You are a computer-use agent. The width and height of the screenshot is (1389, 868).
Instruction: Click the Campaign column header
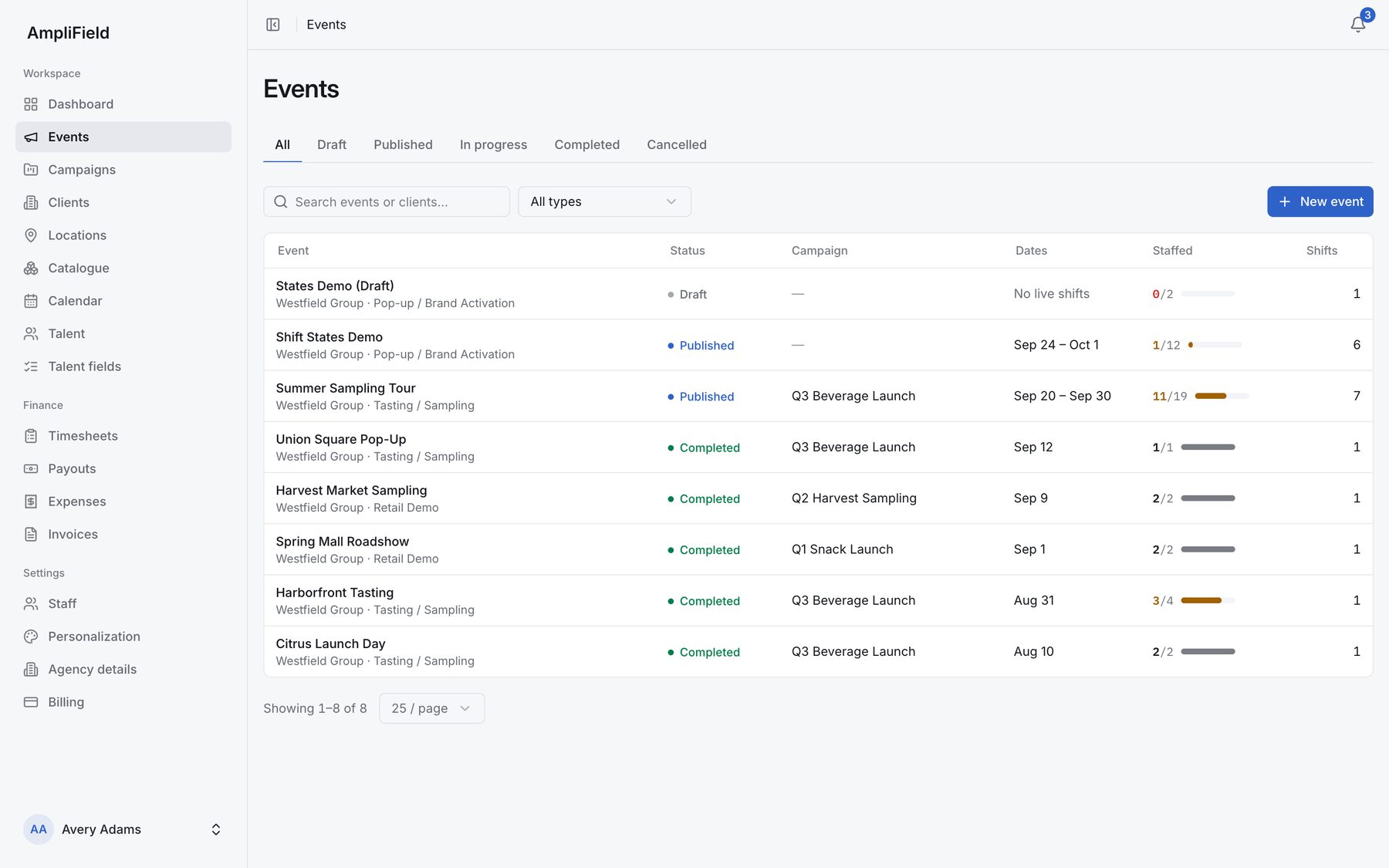point(820,251)
